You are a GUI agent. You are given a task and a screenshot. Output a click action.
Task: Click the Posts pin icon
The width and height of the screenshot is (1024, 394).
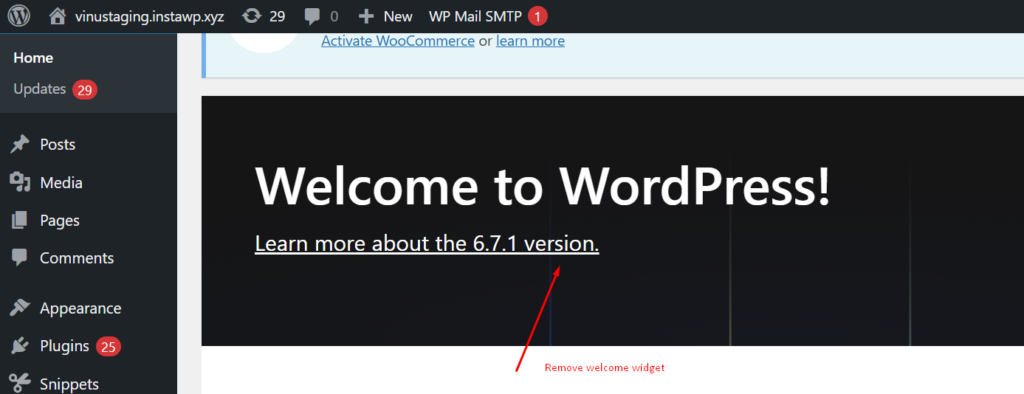click(x=20, y=144)
